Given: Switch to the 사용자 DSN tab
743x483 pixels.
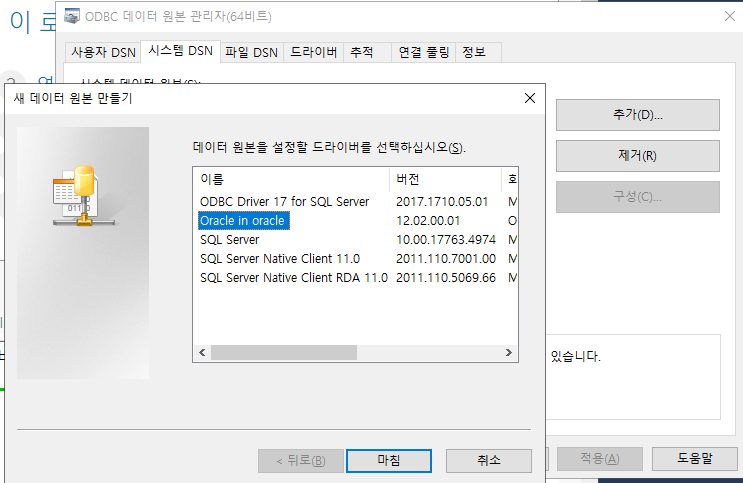Looking at the screenshot, I should pos(103,52).
